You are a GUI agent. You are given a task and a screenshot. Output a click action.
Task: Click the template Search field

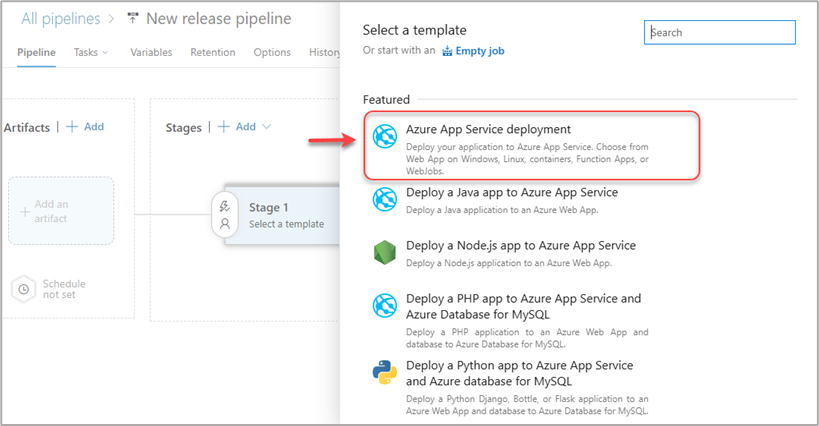pyautogui.click(x=720, y=32)
